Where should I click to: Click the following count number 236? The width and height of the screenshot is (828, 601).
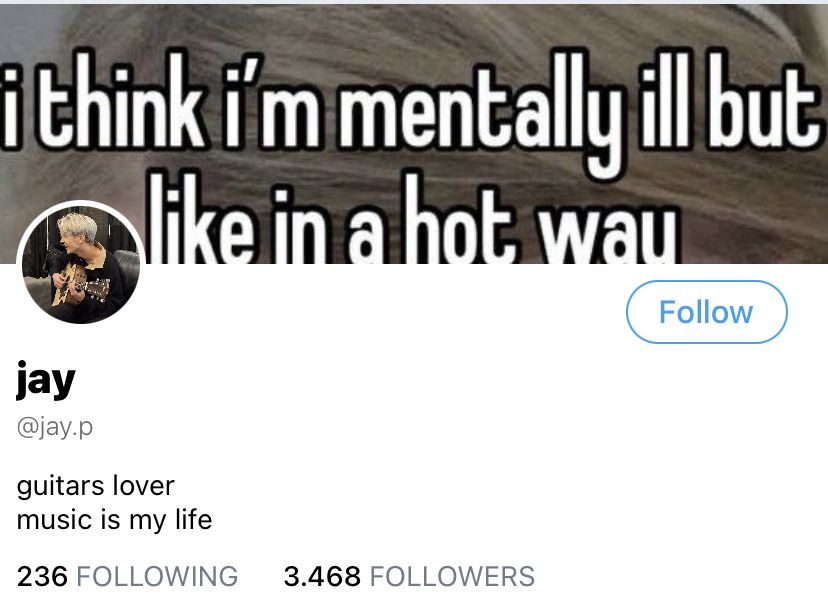pyautogui.click(x=42, y=576)
